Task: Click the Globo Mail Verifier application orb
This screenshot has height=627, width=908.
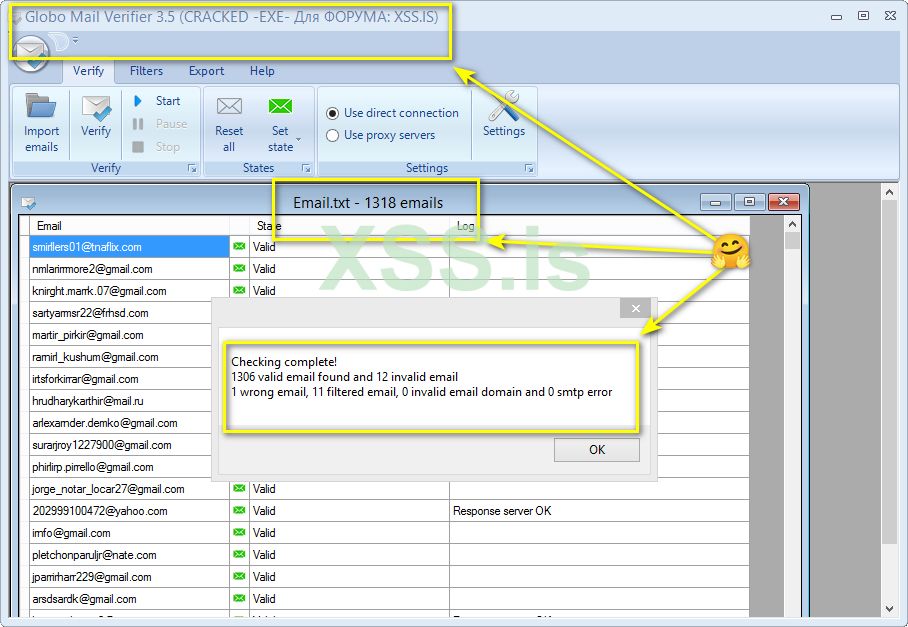Action: coord(30,53)
